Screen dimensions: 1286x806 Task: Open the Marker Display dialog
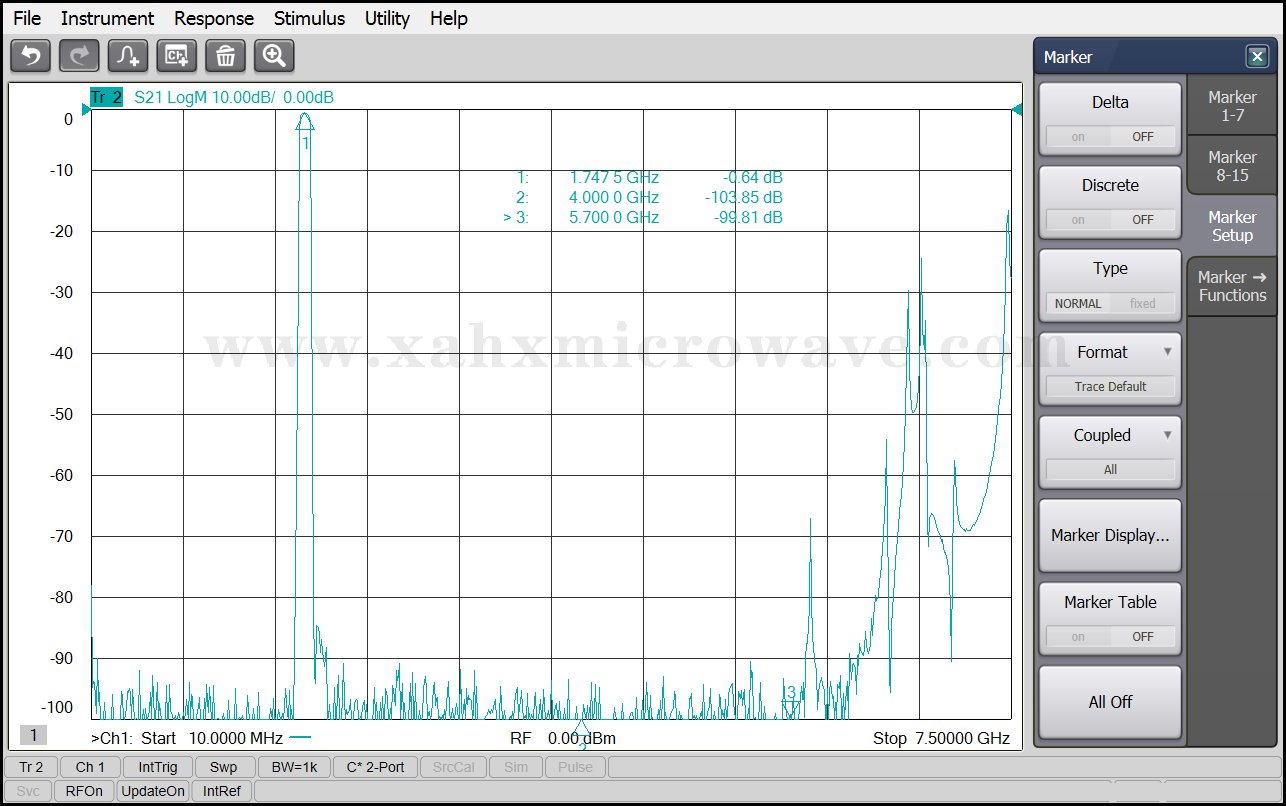click(1110, 536)
